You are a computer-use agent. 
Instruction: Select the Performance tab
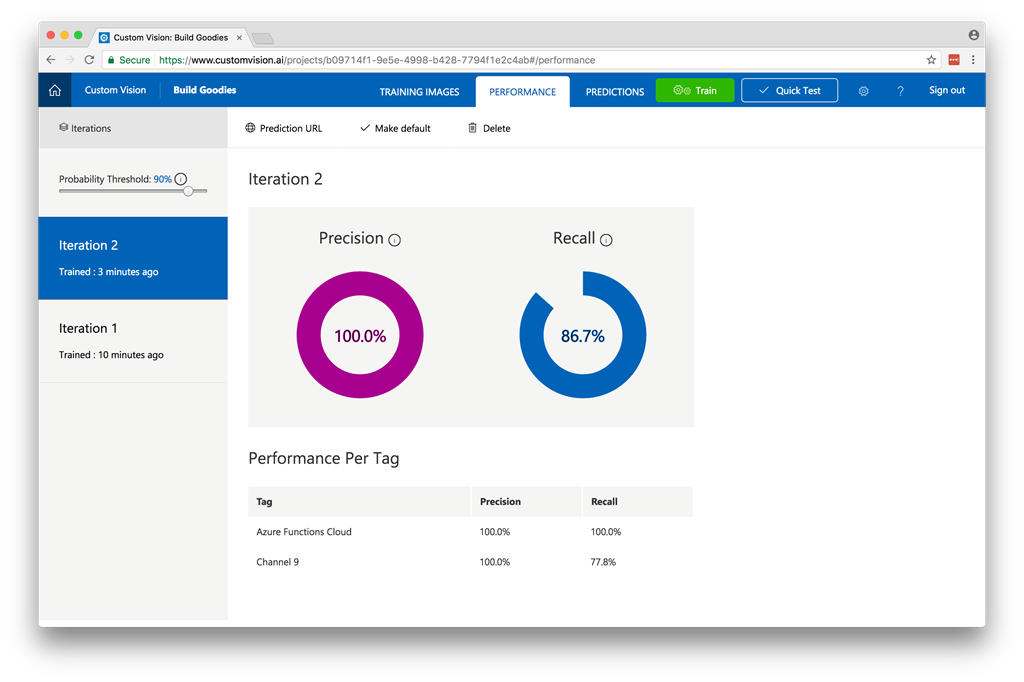(x=522, y=91)
